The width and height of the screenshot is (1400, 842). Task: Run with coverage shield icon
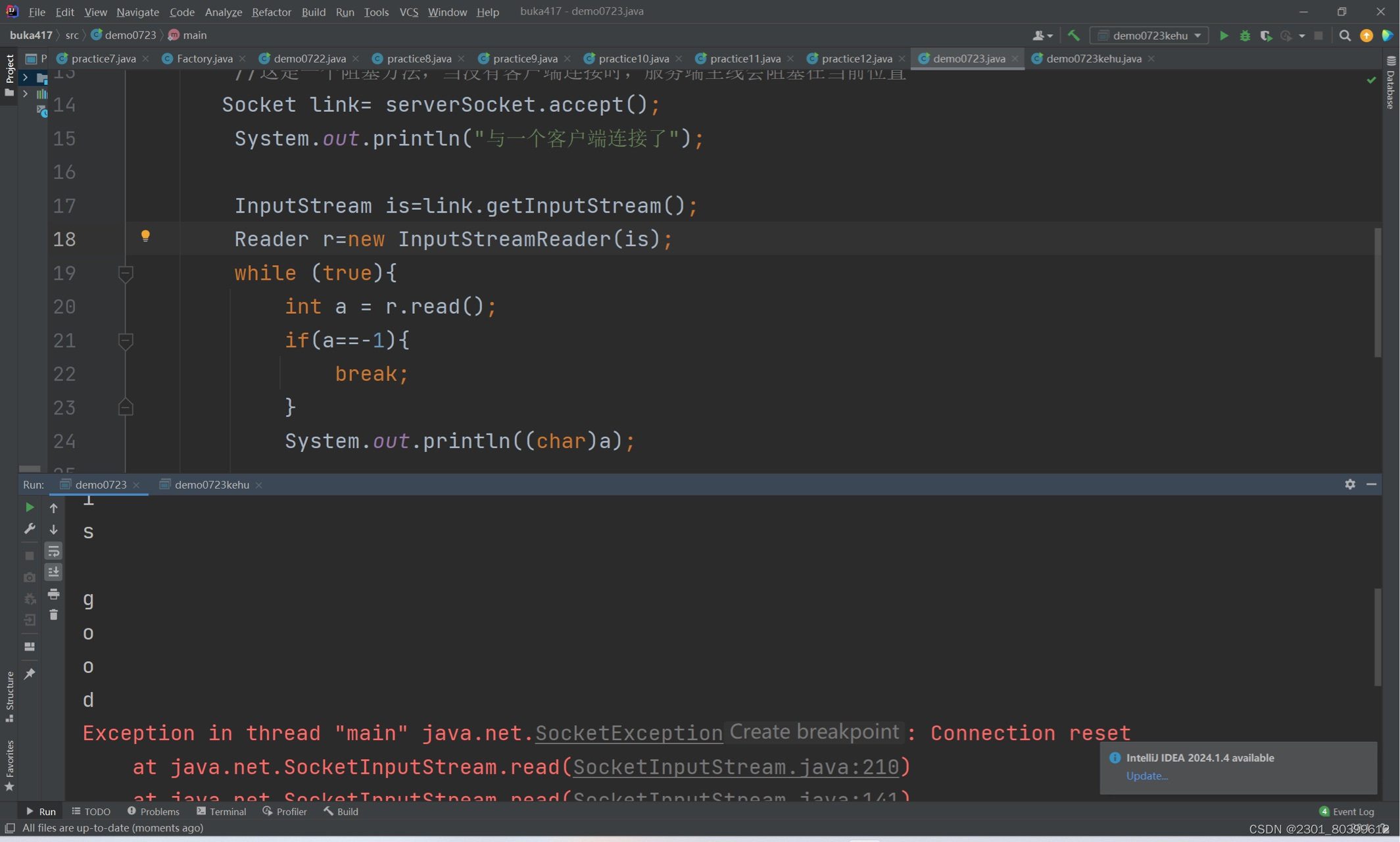tap(1266, 36)
